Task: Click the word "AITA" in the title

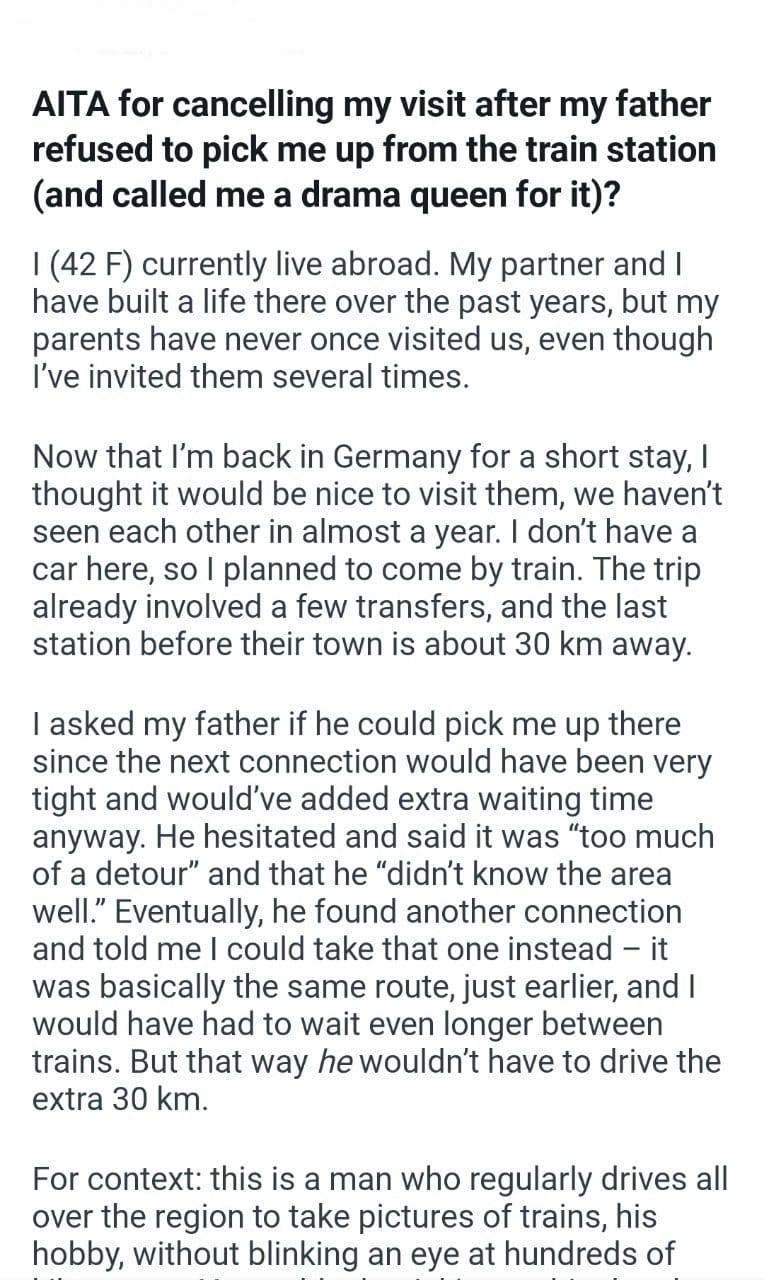Action: pos(73,104)
